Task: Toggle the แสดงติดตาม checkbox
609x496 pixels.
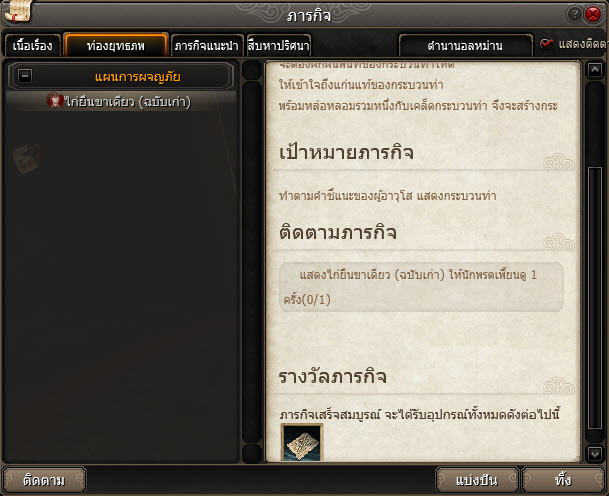Action: pyautogui.click(x=546, y=44)
